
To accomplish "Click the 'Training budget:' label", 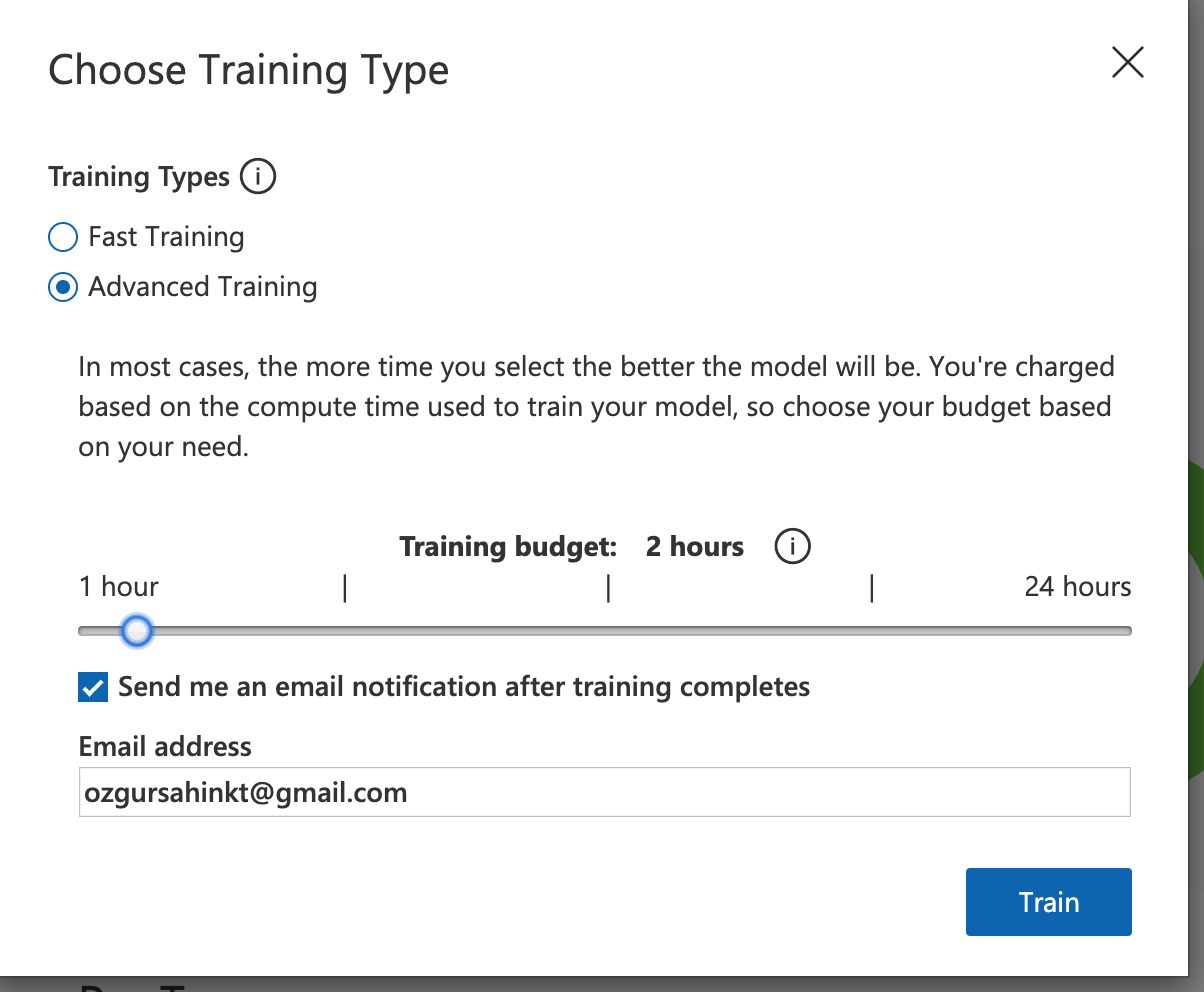I will (x=509, y=547).
